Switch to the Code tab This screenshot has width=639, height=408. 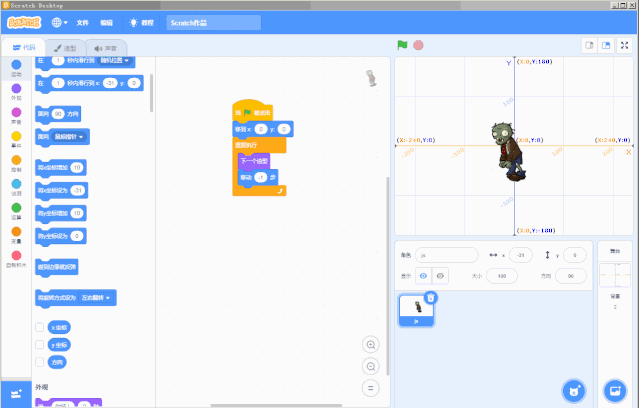click(24, 48)
